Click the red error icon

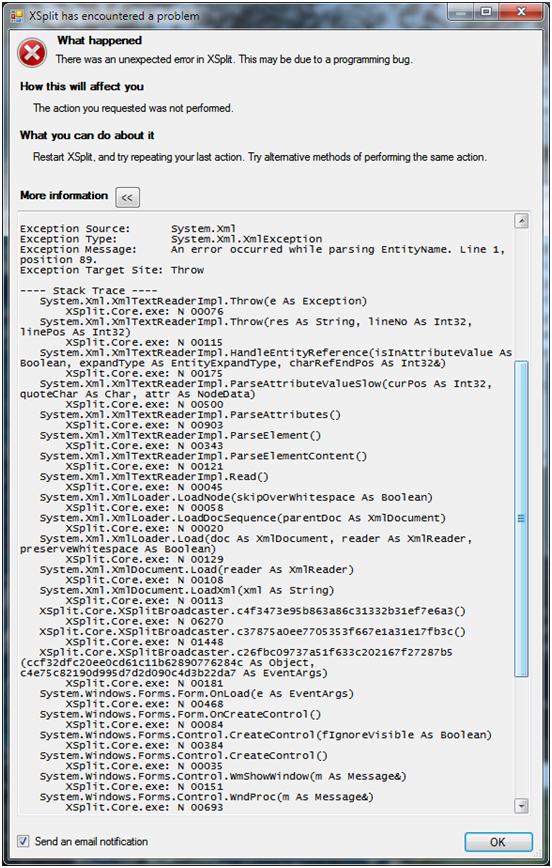click(32, 53)
